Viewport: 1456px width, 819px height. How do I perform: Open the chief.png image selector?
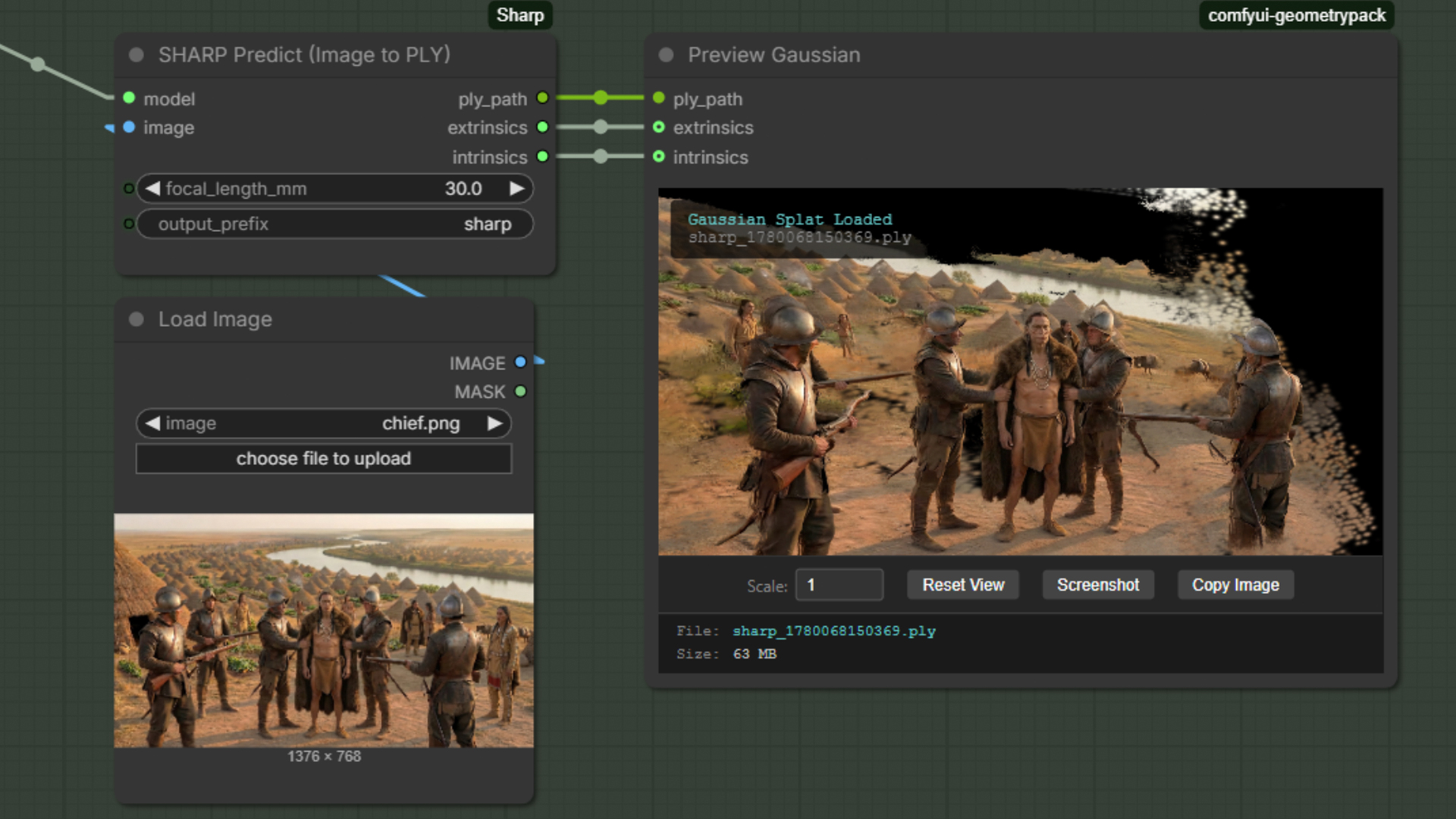tap(324, 423)
